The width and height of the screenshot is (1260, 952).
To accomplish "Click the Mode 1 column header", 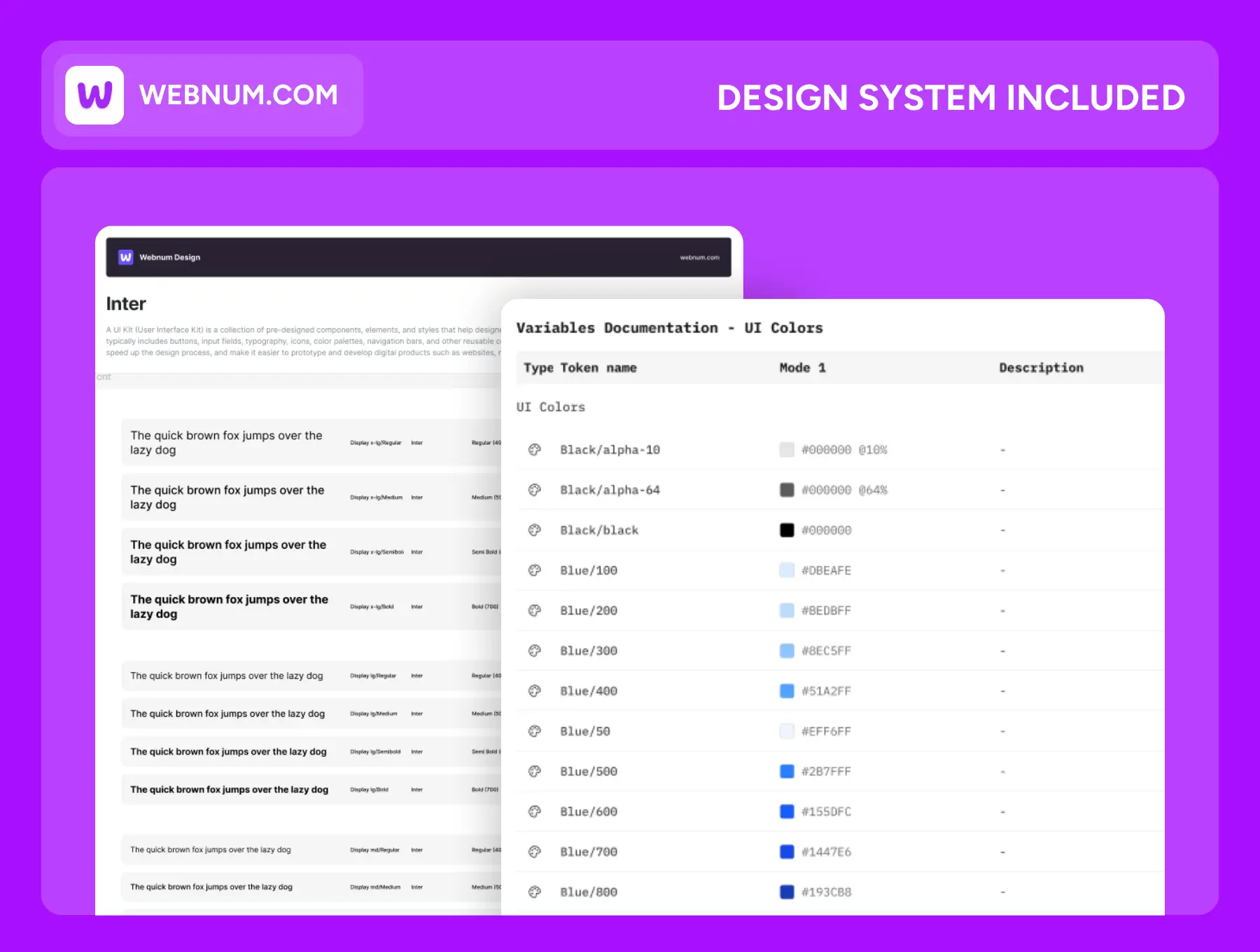I will click(x=802, y=368).
